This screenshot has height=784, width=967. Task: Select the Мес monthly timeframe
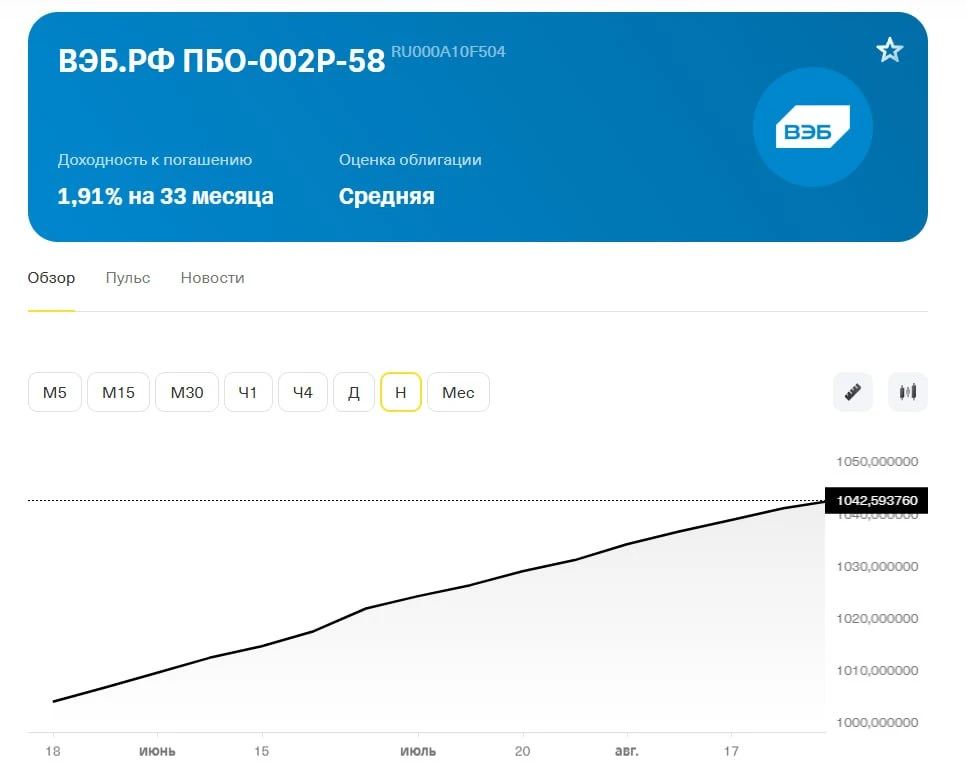click(458, 392)
